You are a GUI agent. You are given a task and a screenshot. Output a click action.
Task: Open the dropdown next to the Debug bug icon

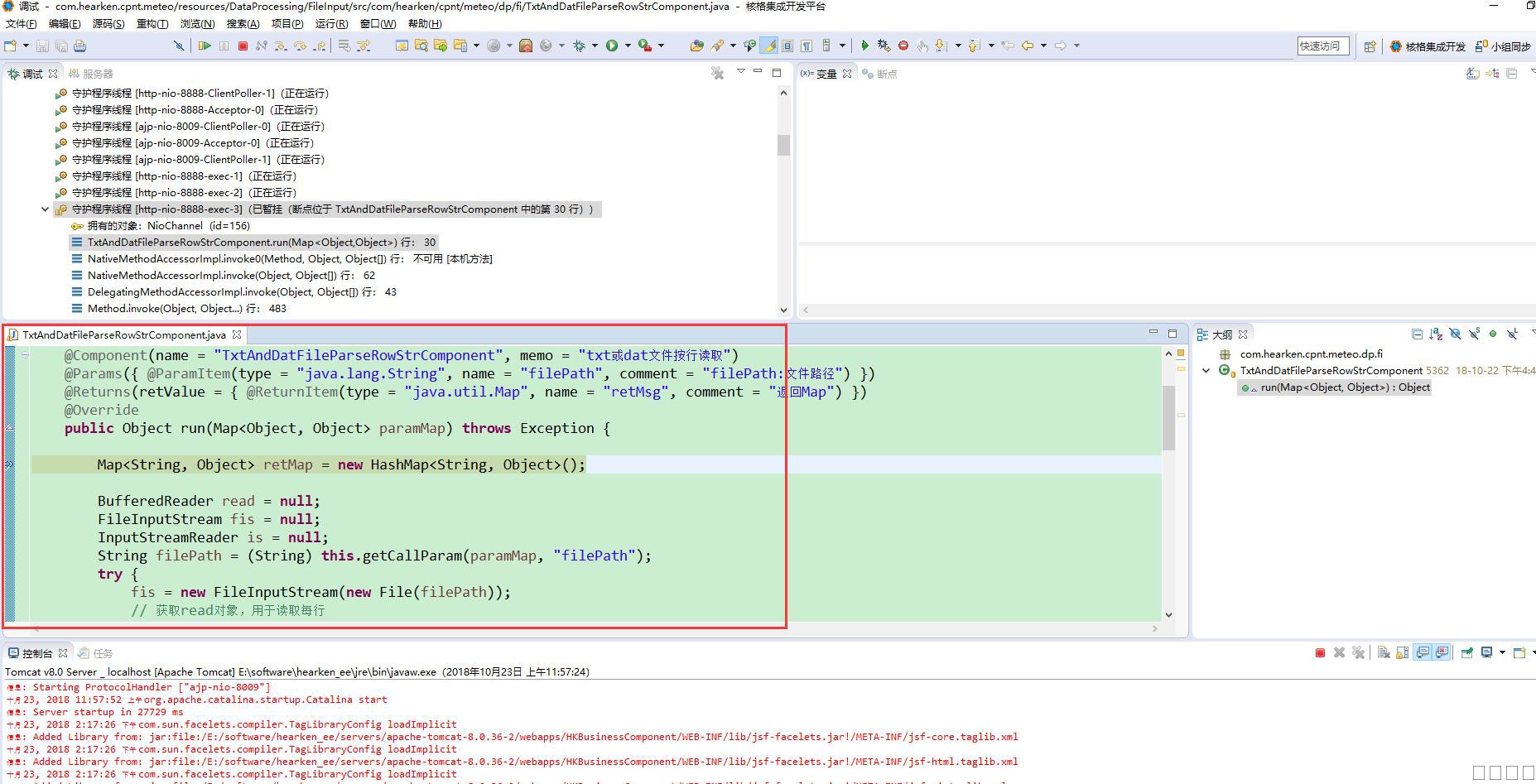(x=595, y=46)
